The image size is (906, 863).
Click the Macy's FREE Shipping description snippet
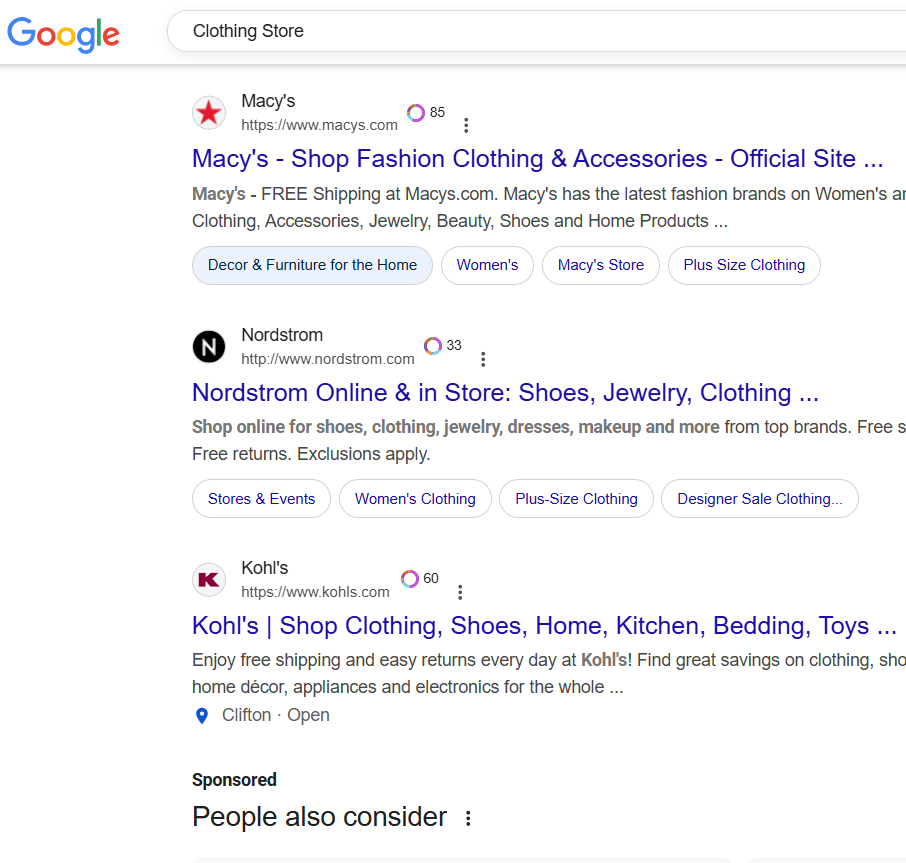tap(549, 207)
